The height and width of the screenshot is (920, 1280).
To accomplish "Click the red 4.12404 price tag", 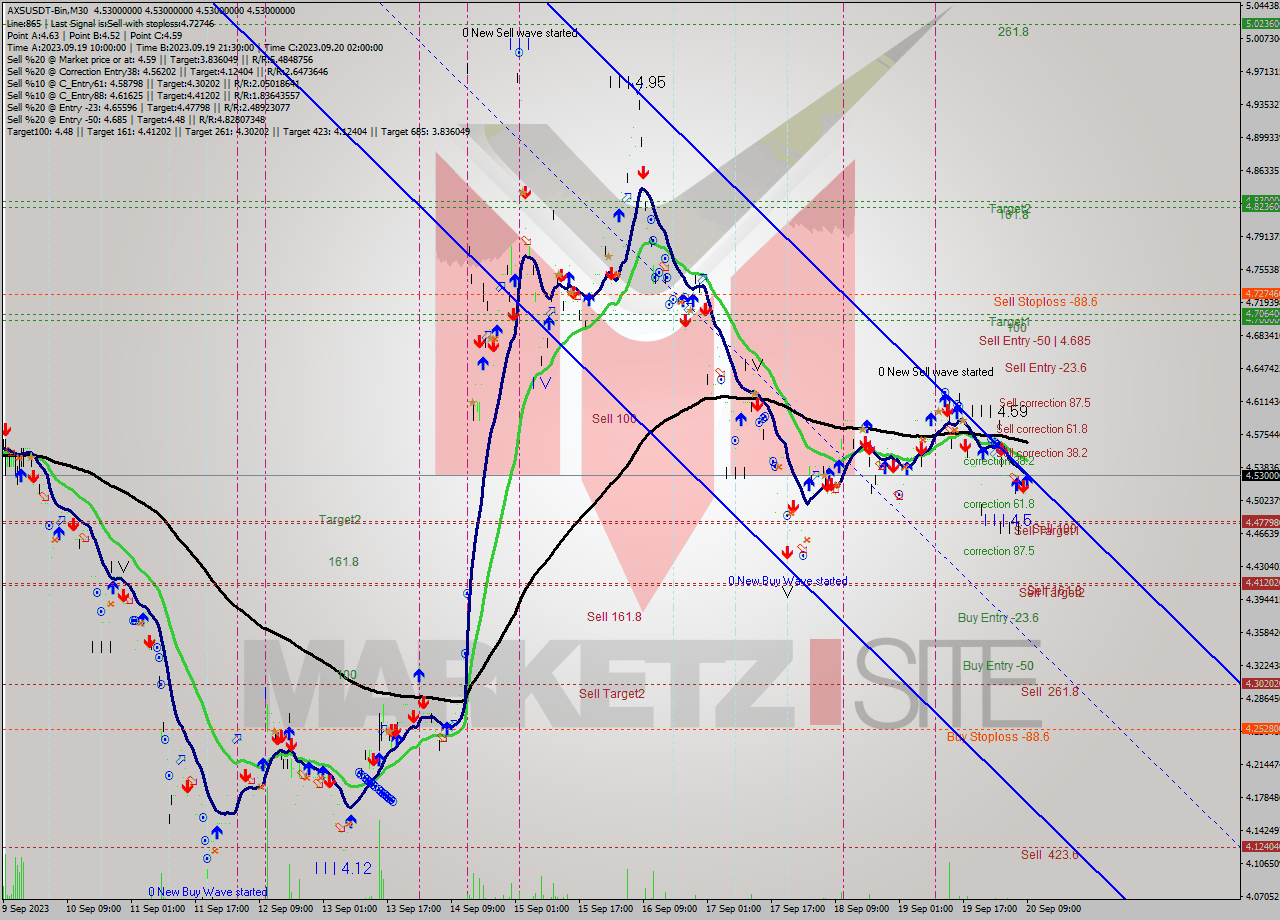I will click(1260, 846).
